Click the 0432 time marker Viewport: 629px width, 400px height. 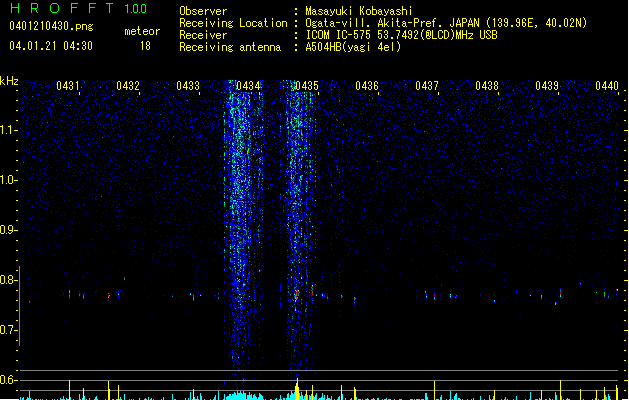point(128,86)
